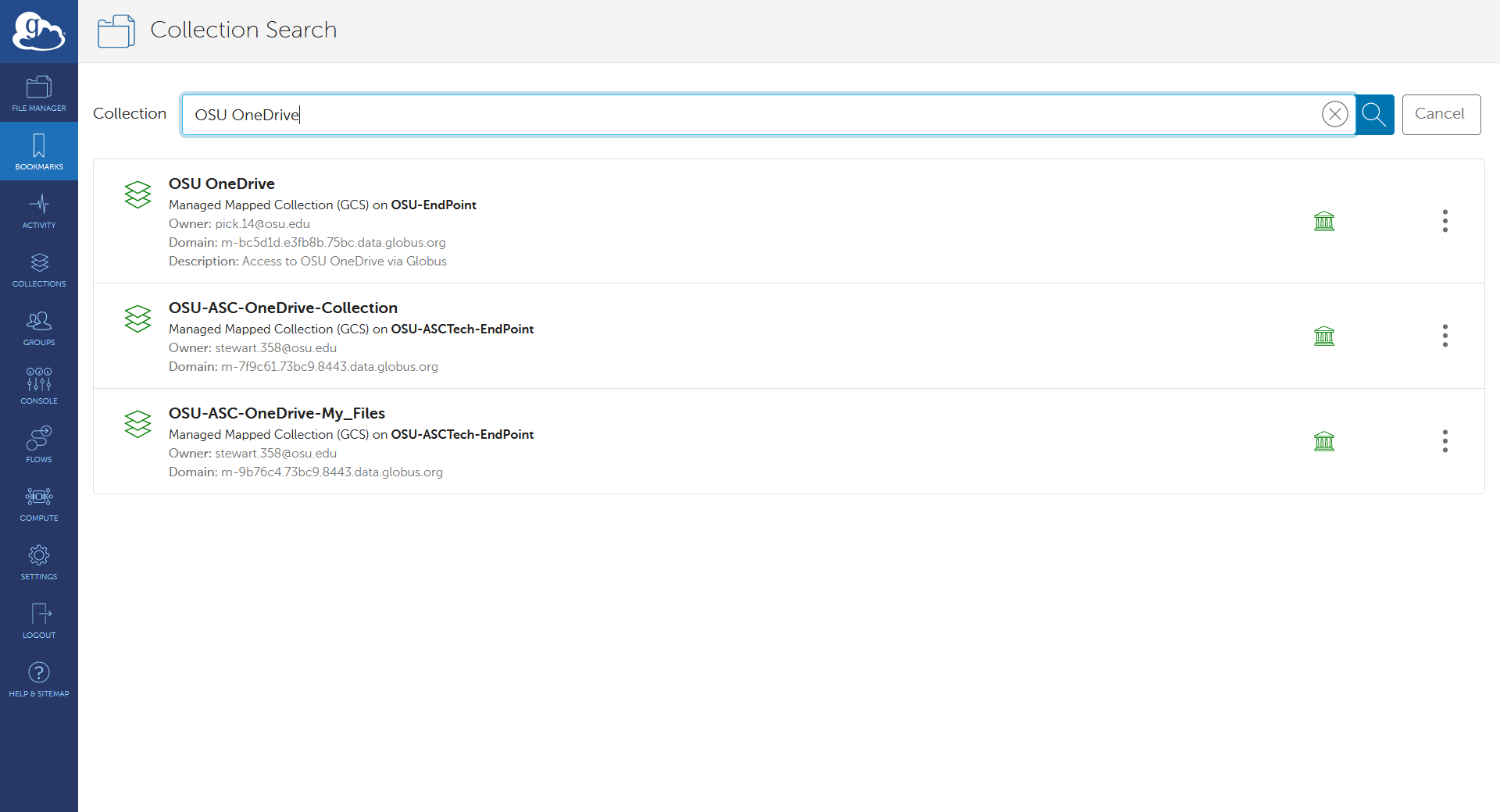Open Settings in sidebar
This screenshot has height=812, width=1500.
(x=39, y=561)
